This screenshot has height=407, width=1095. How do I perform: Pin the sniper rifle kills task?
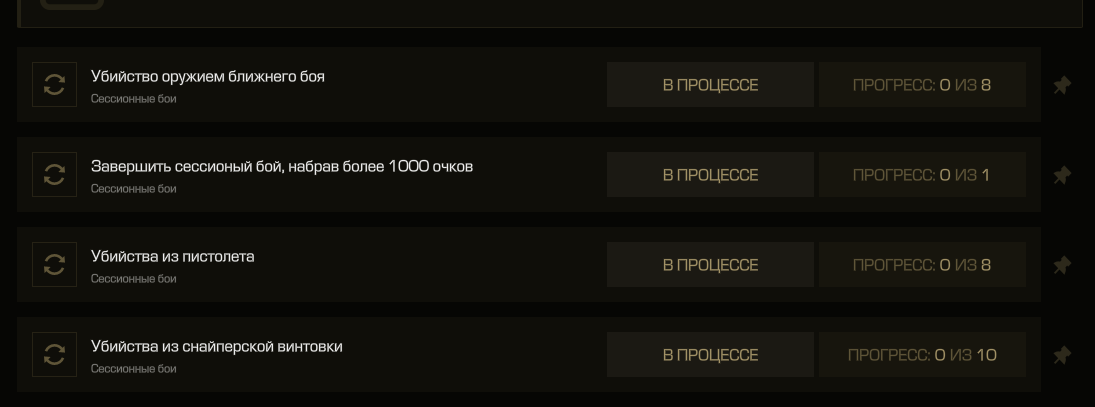click(x=1061, y=355)
